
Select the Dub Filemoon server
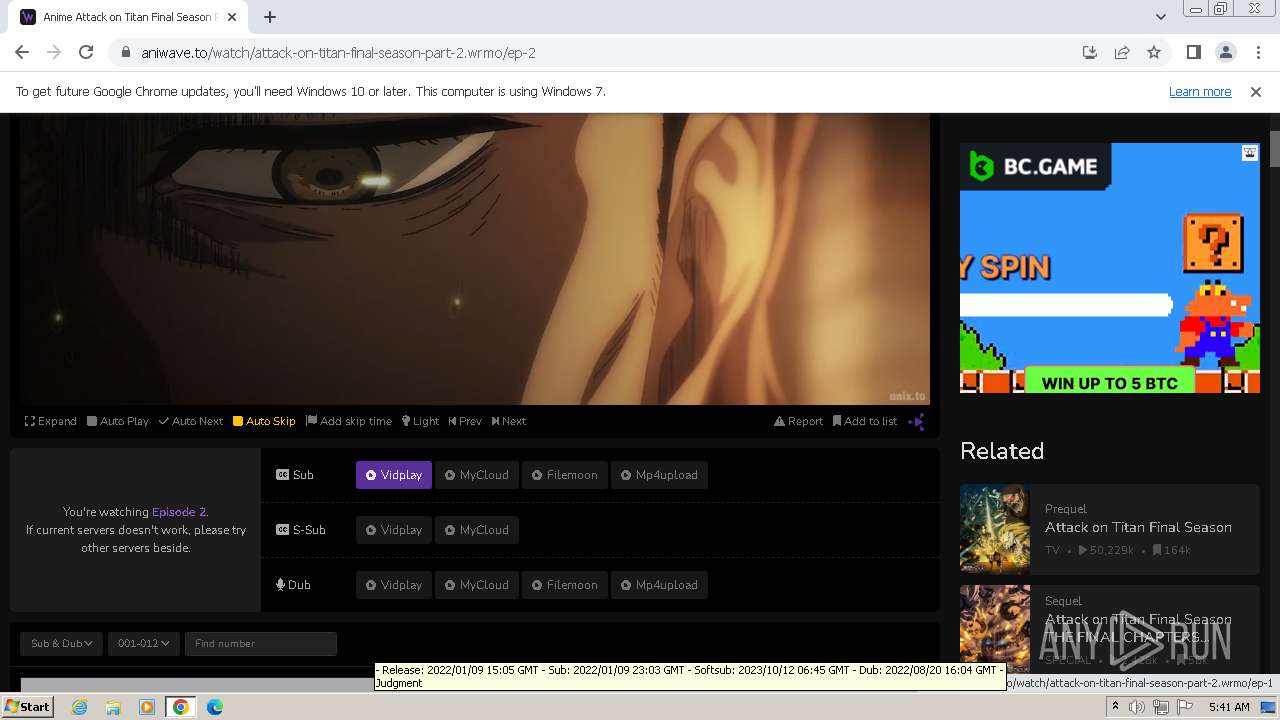(x=565, y=585)
